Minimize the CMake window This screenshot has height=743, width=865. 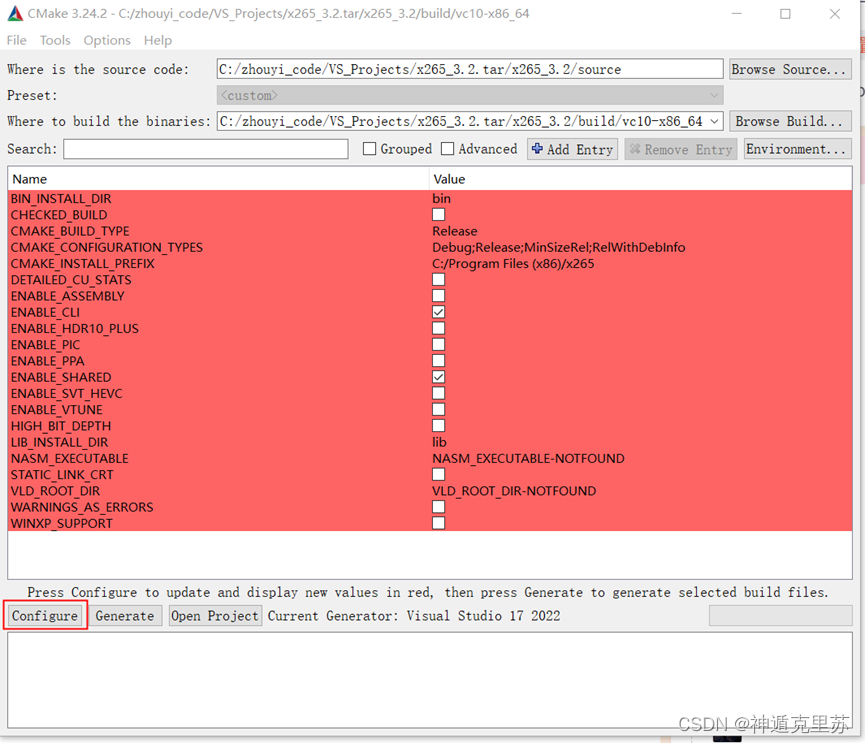[736, 14]
